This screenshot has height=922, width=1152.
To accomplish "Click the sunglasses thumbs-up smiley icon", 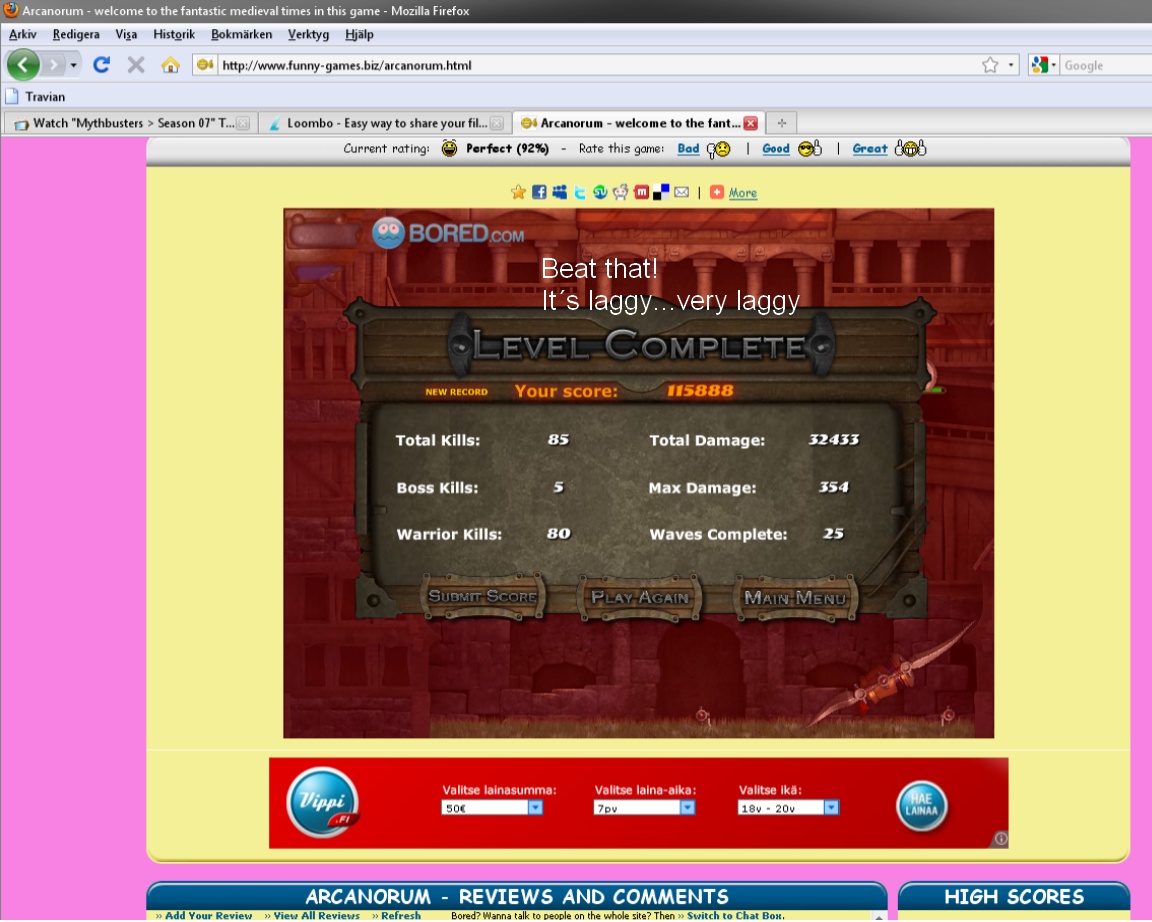I will pyautogui.click(x=810, y=149).
